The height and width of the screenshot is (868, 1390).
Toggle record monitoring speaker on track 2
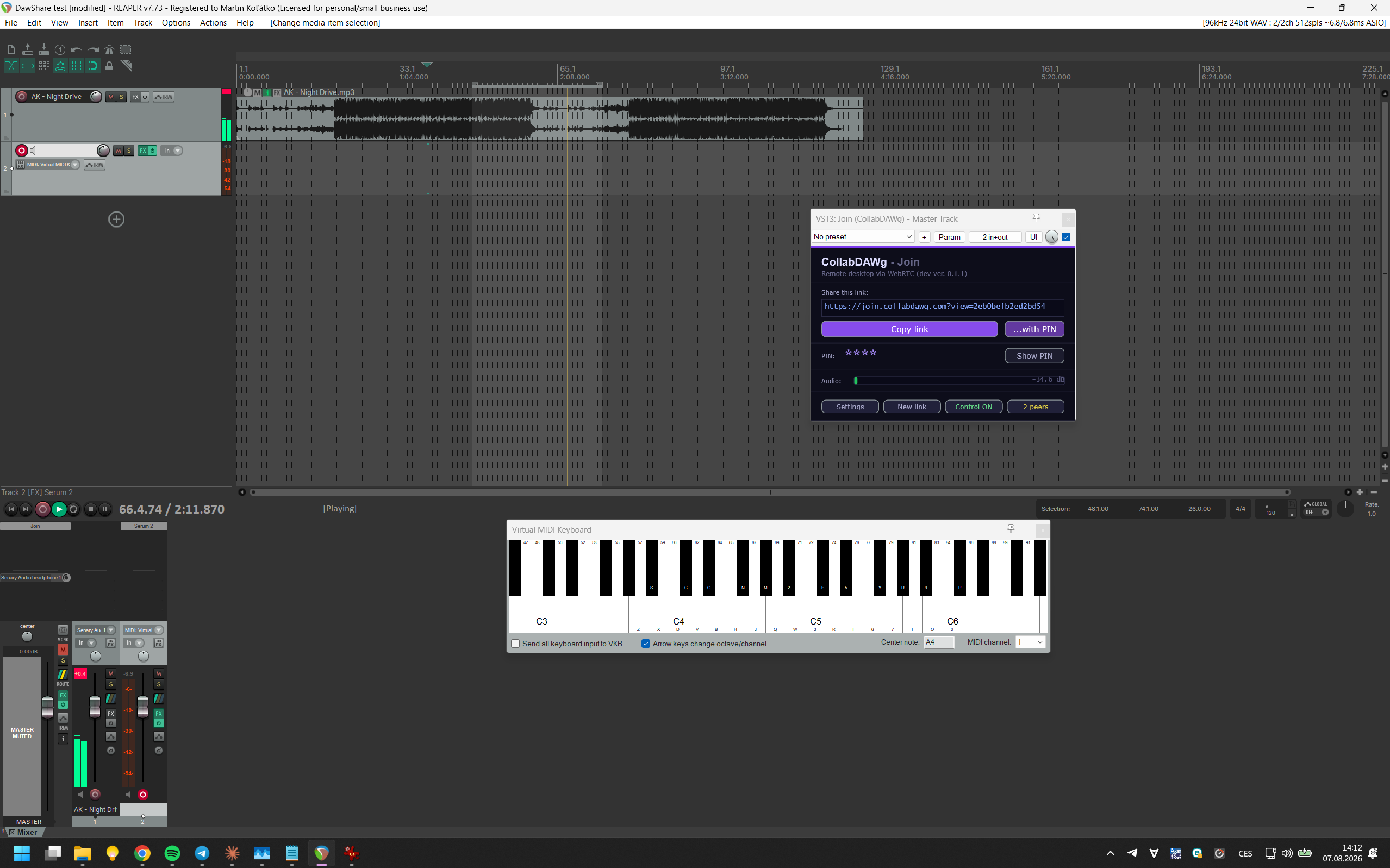click(33, 151)
